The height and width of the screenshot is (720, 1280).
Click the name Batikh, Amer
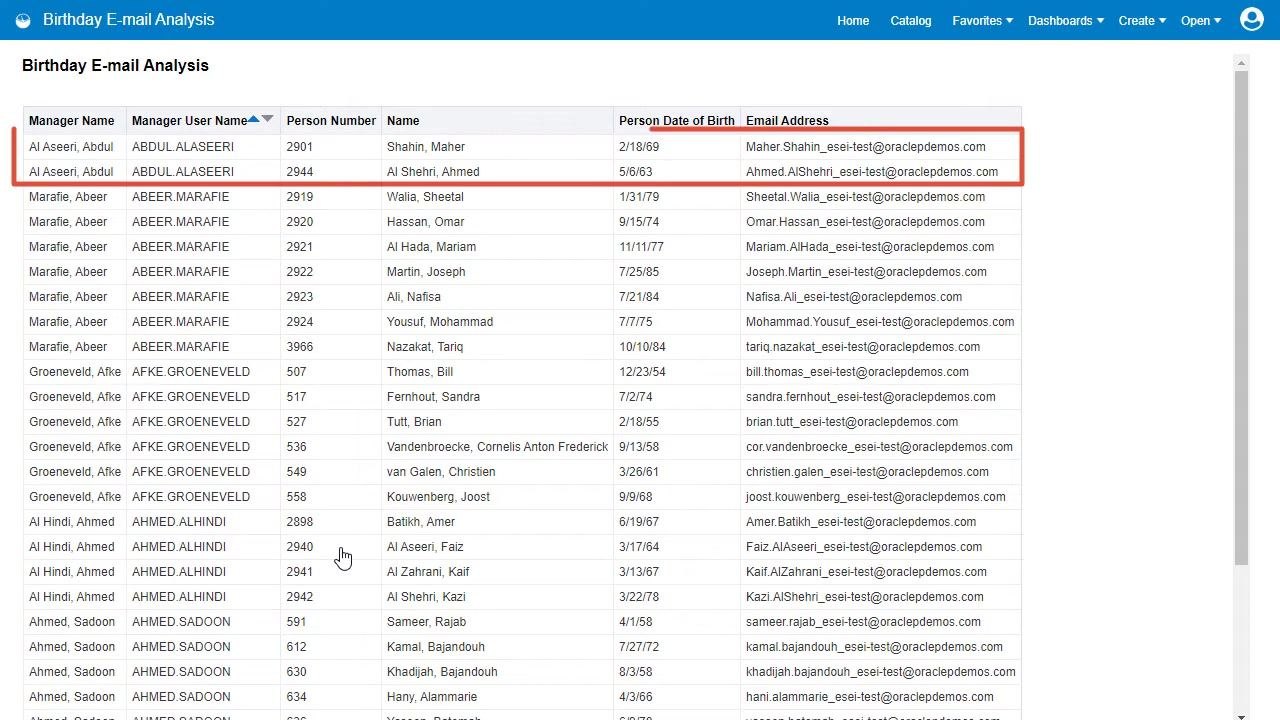point(421,522)
